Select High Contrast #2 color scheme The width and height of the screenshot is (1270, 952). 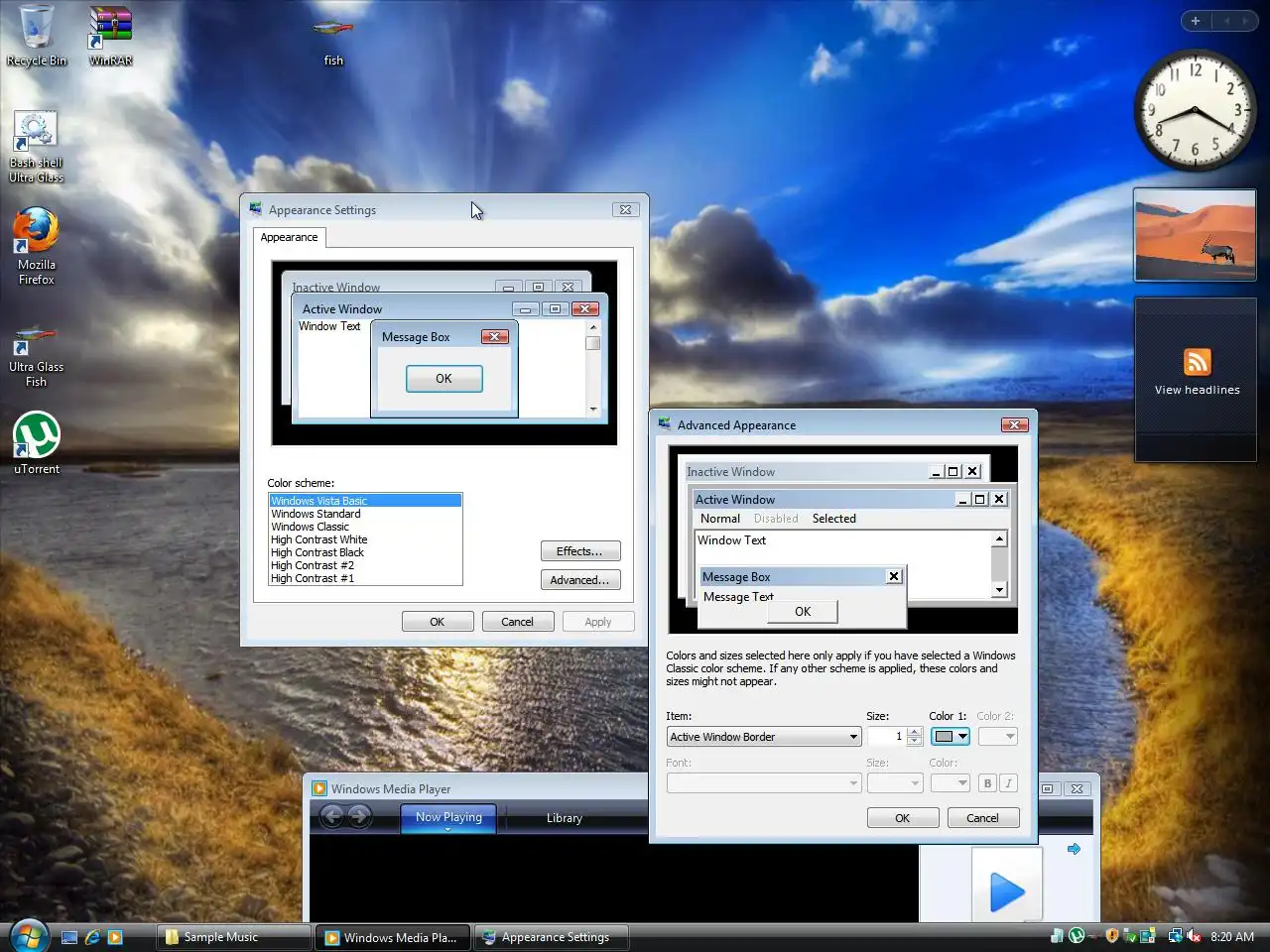[x=365, y=565]
